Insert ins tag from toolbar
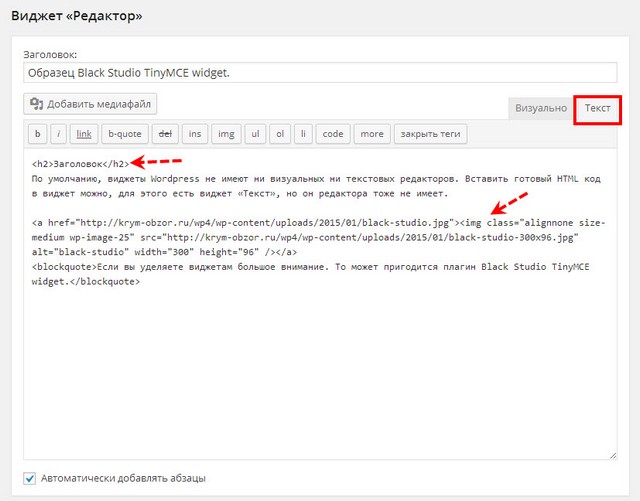This screenshot has height=501, width=640. coord(195,134)
